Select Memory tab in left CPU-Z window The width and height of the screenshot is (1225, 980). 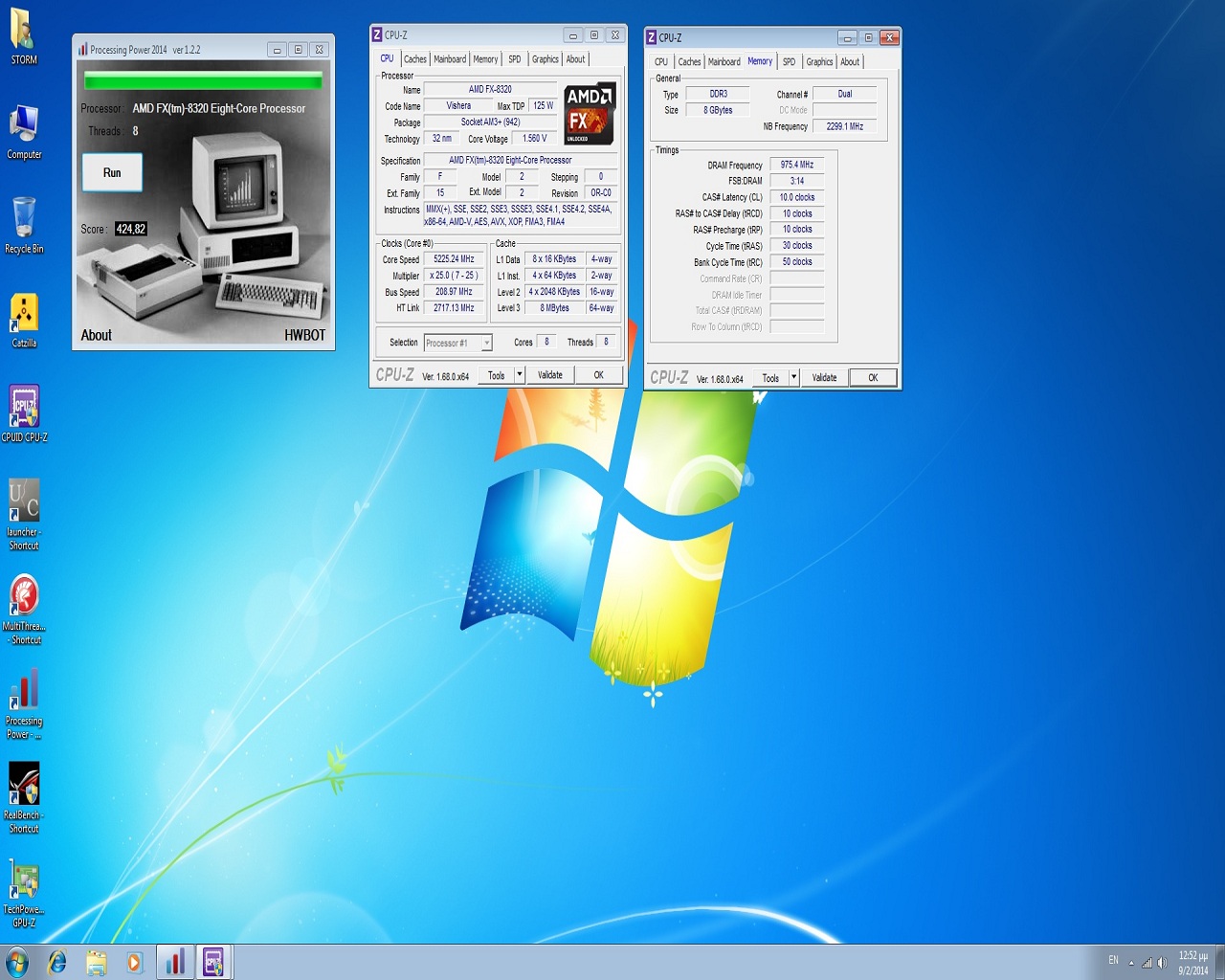pos(485,59)
